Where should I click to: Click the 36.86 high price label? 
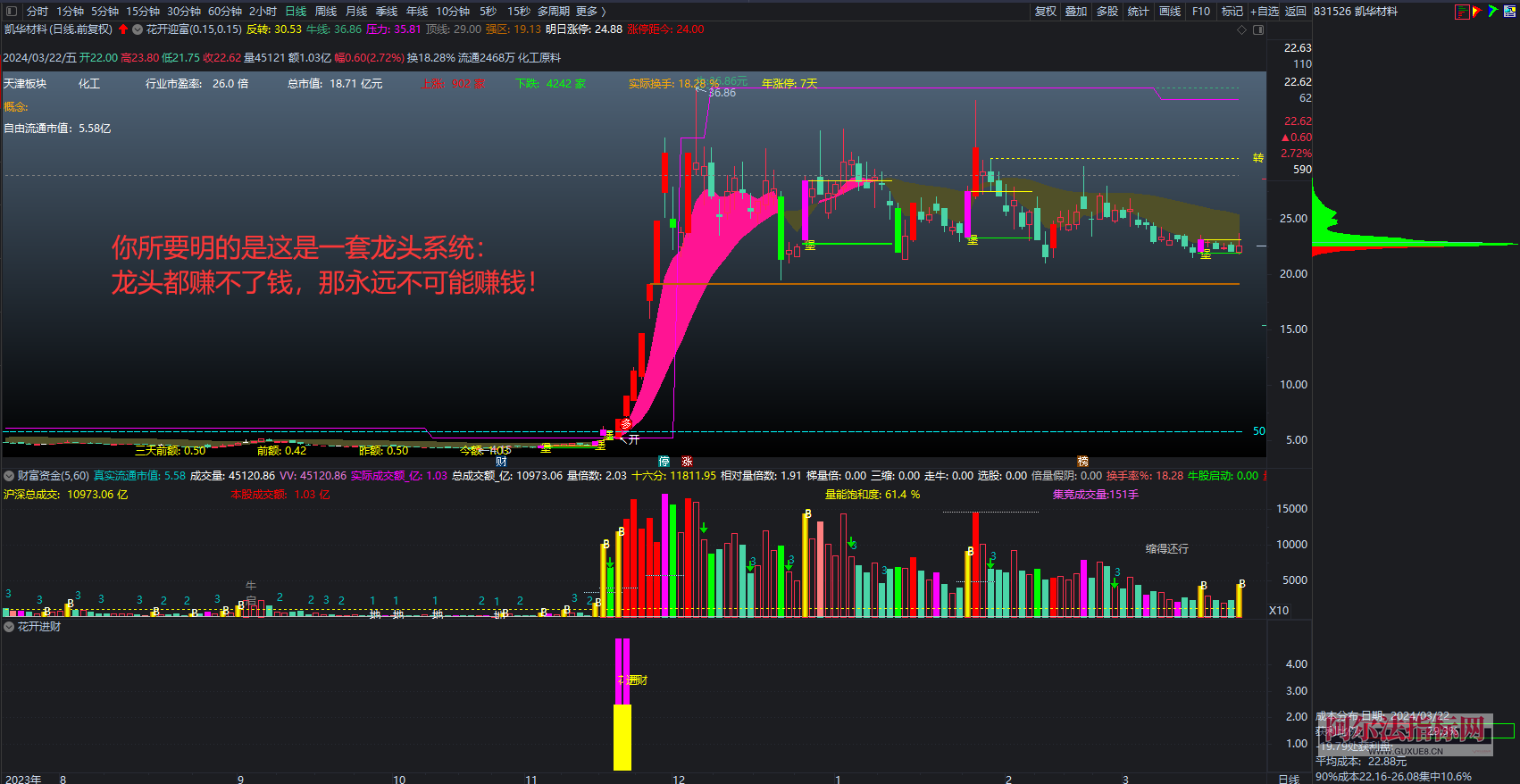coord(722,93)
